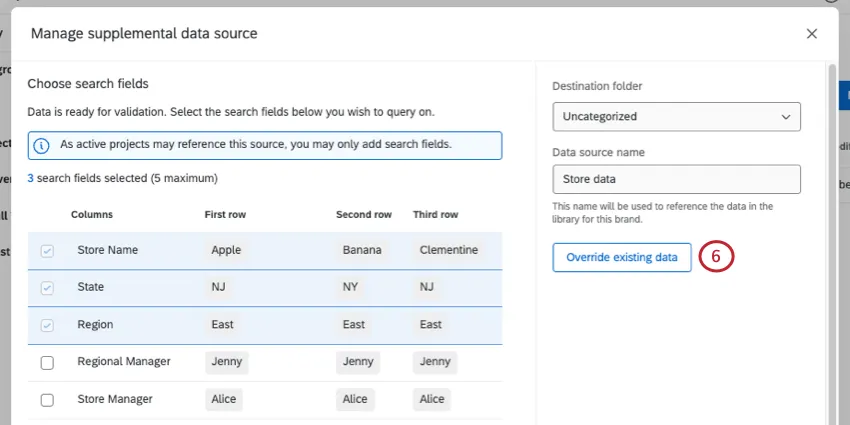Close the Manage supplemental data source dialog
Viewport: 850px width, 425px height.
coord(811,34)
